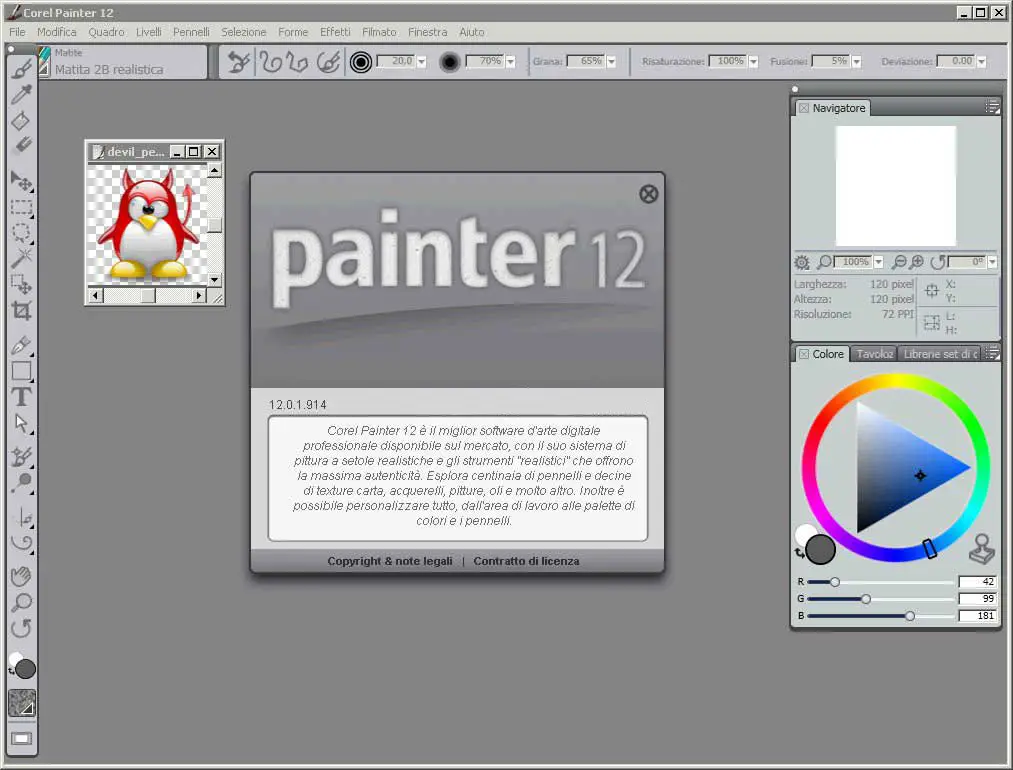Viewport: 1013px width, 770px height.
Task: Select the Pen tool
Action: click(21, 346)
